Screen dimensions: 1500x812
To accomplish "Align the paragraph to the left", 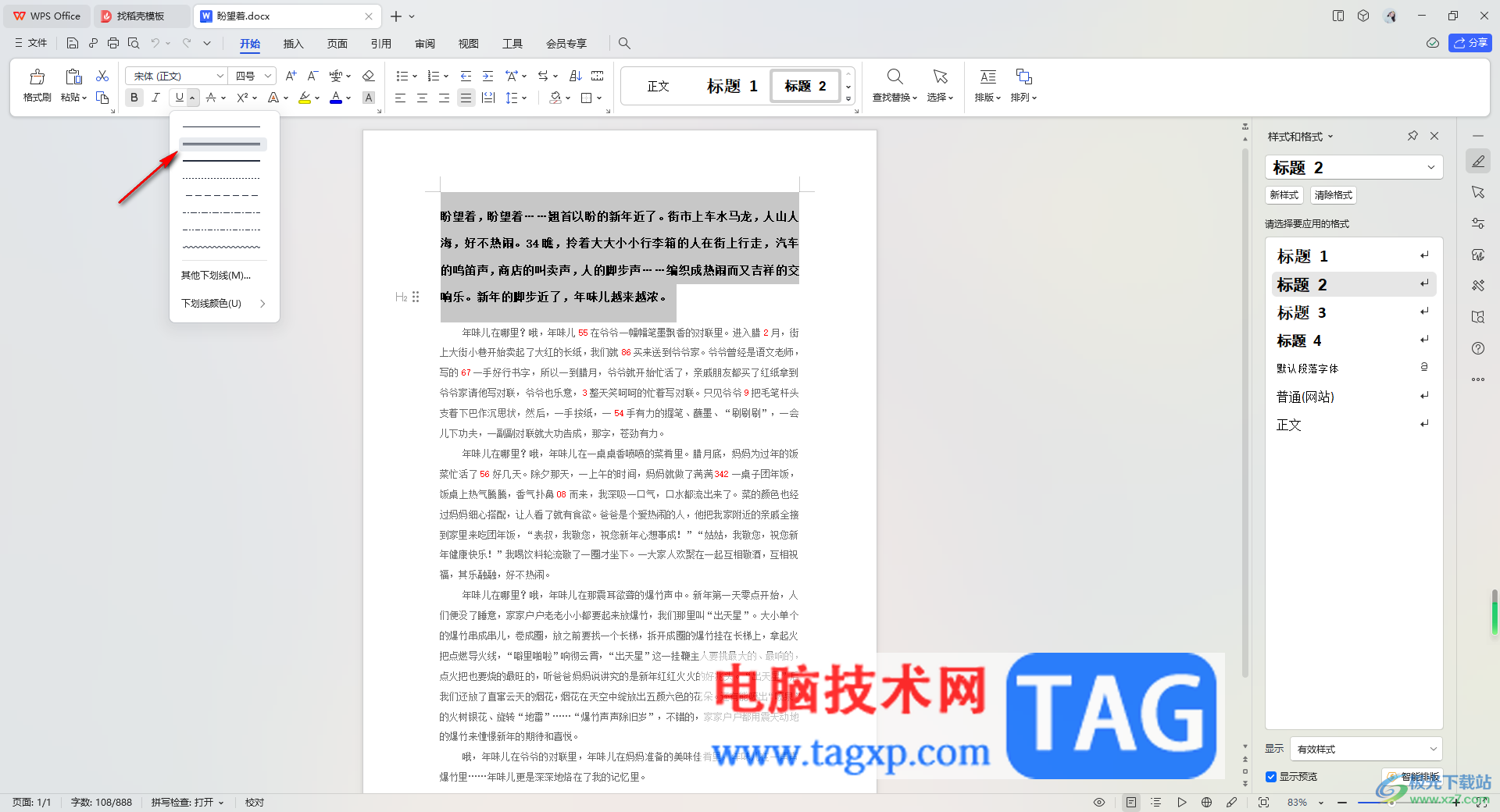I will [400, 98].
